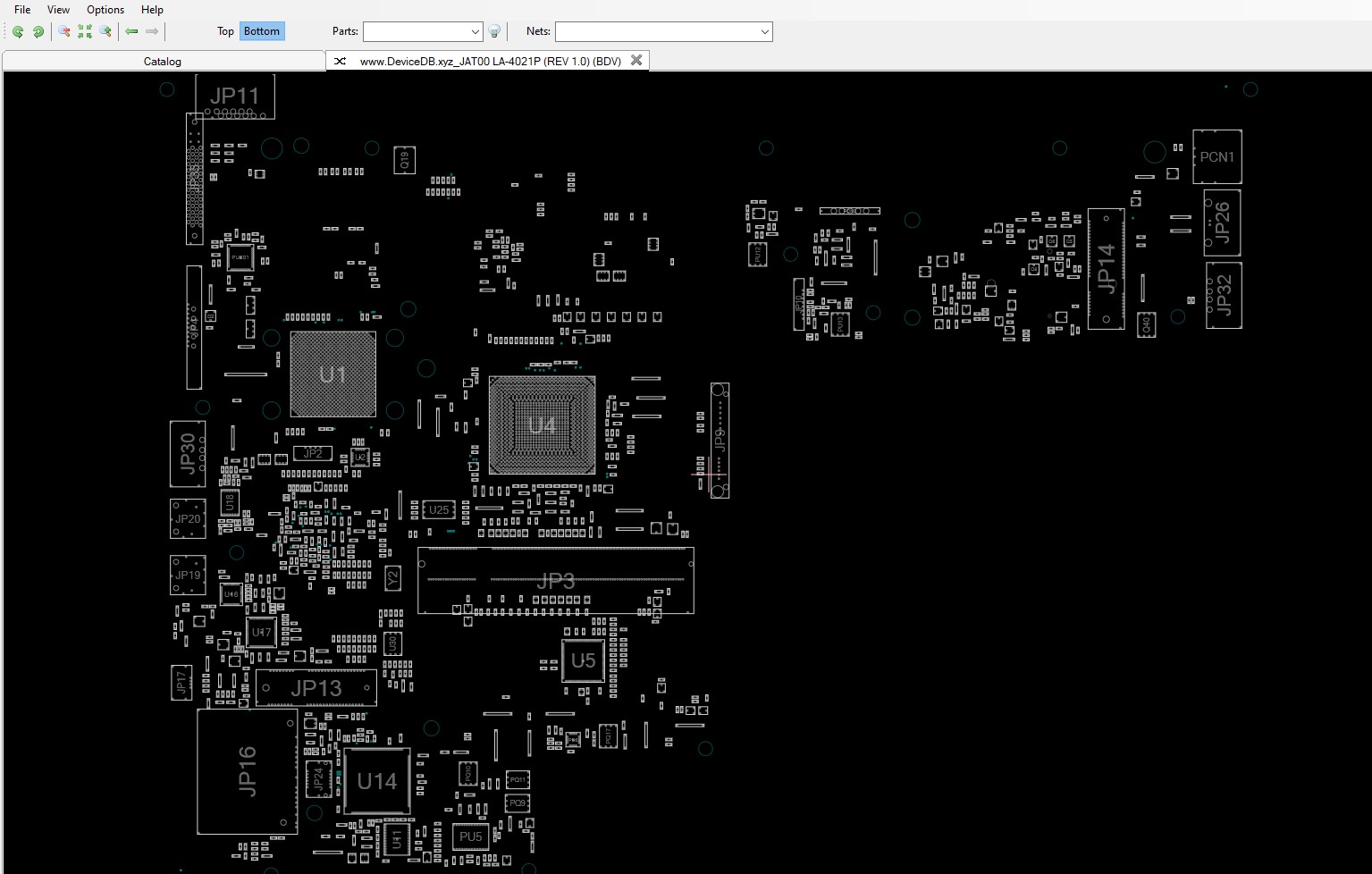Viewport: 1372px width, 874px height.
Task: Rotate the board view clockwise
Action: [x=38, y=31]
